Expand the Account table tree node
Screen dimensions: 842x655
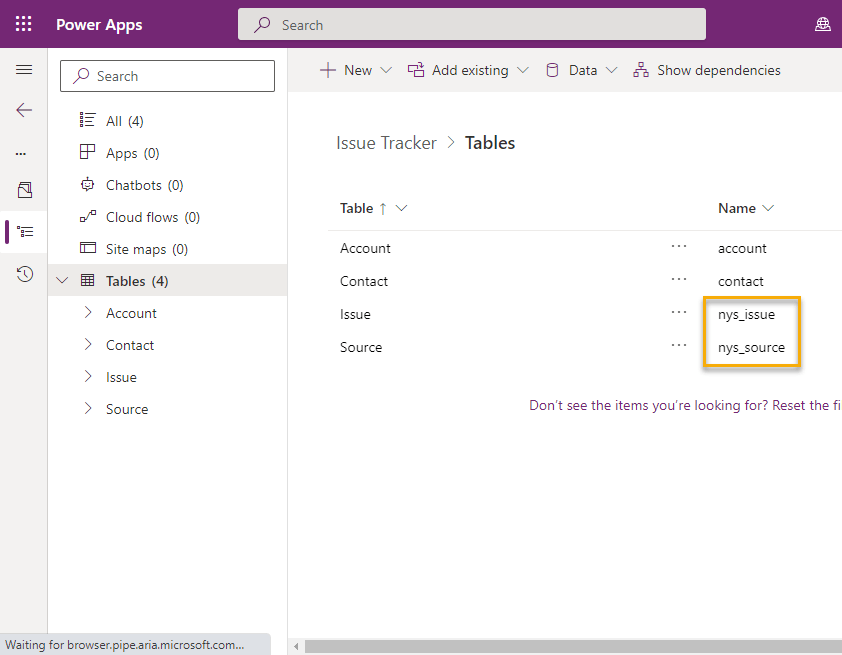pos(87,313)
